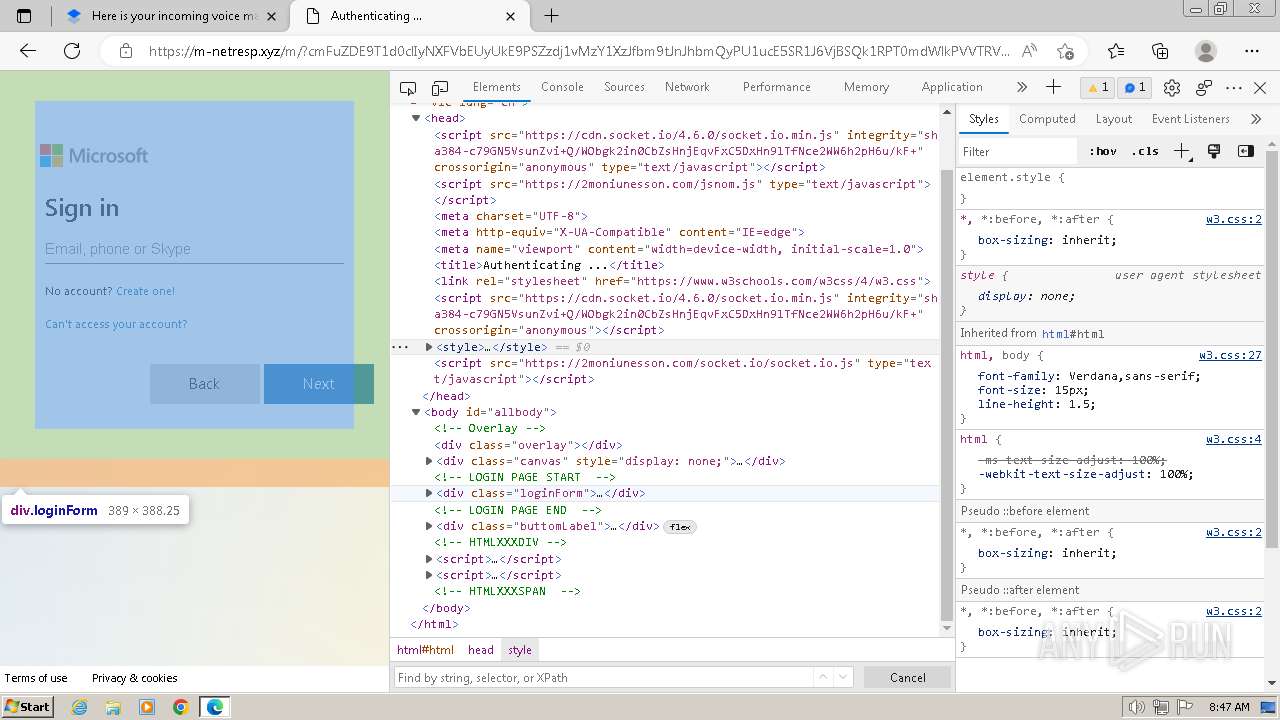
Task: Click the html#html breadcrumb
Action: click(425, 650)
